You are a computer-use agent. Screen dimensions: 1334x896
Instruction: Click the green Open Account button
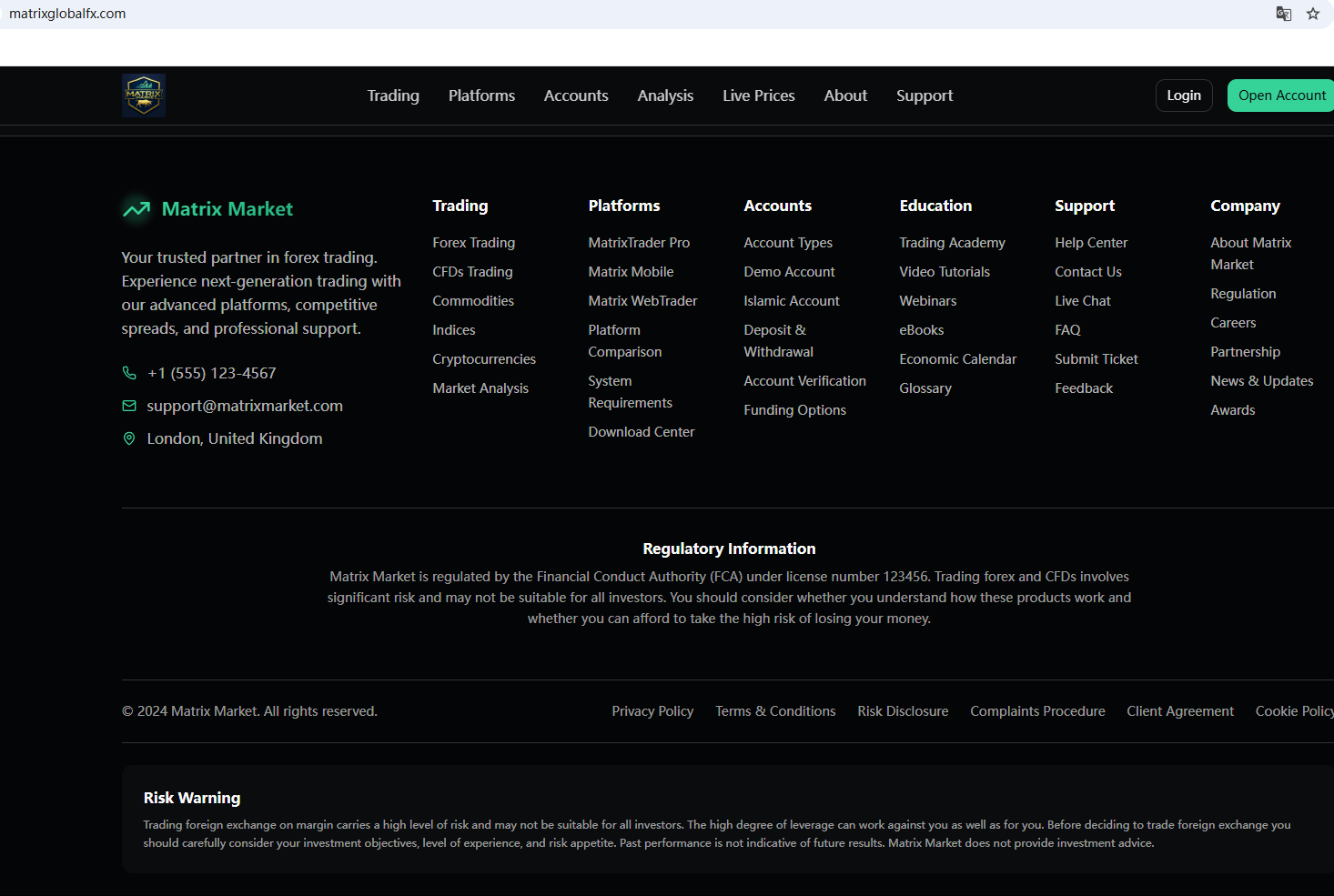(x=1281, y=96)
